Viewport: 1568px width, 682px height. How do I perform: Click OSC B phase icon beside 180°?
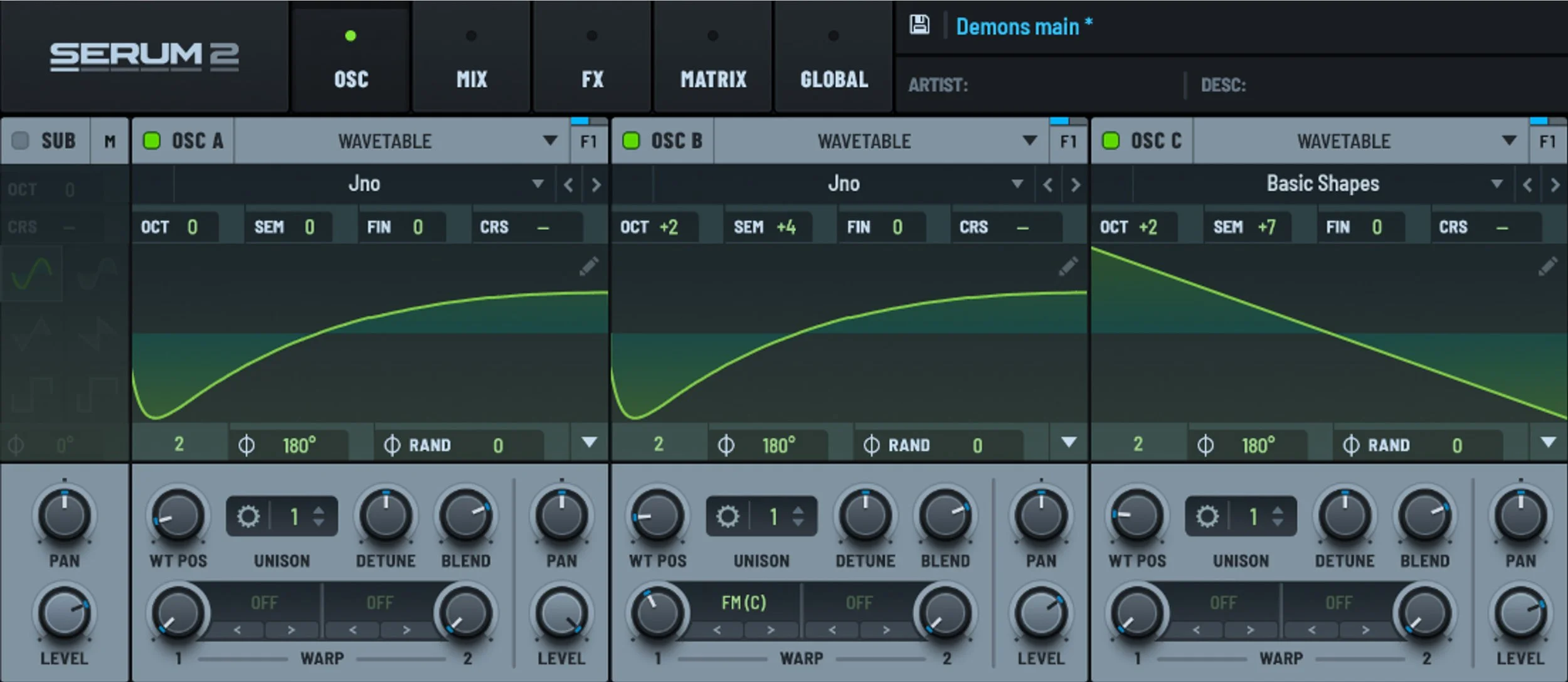tap(726, 445)
